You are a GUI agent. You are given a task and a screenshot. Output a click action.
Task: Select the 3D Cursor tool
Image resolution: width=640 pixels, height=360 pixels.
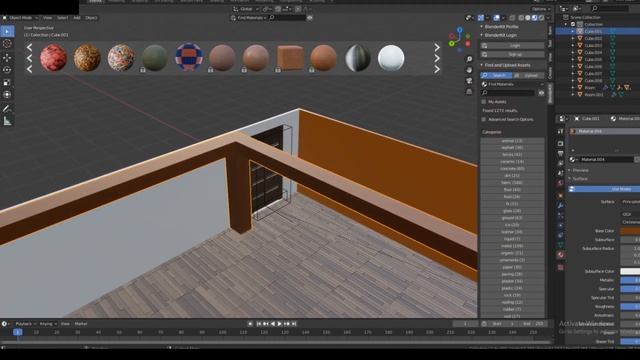[x=7, y=44]
